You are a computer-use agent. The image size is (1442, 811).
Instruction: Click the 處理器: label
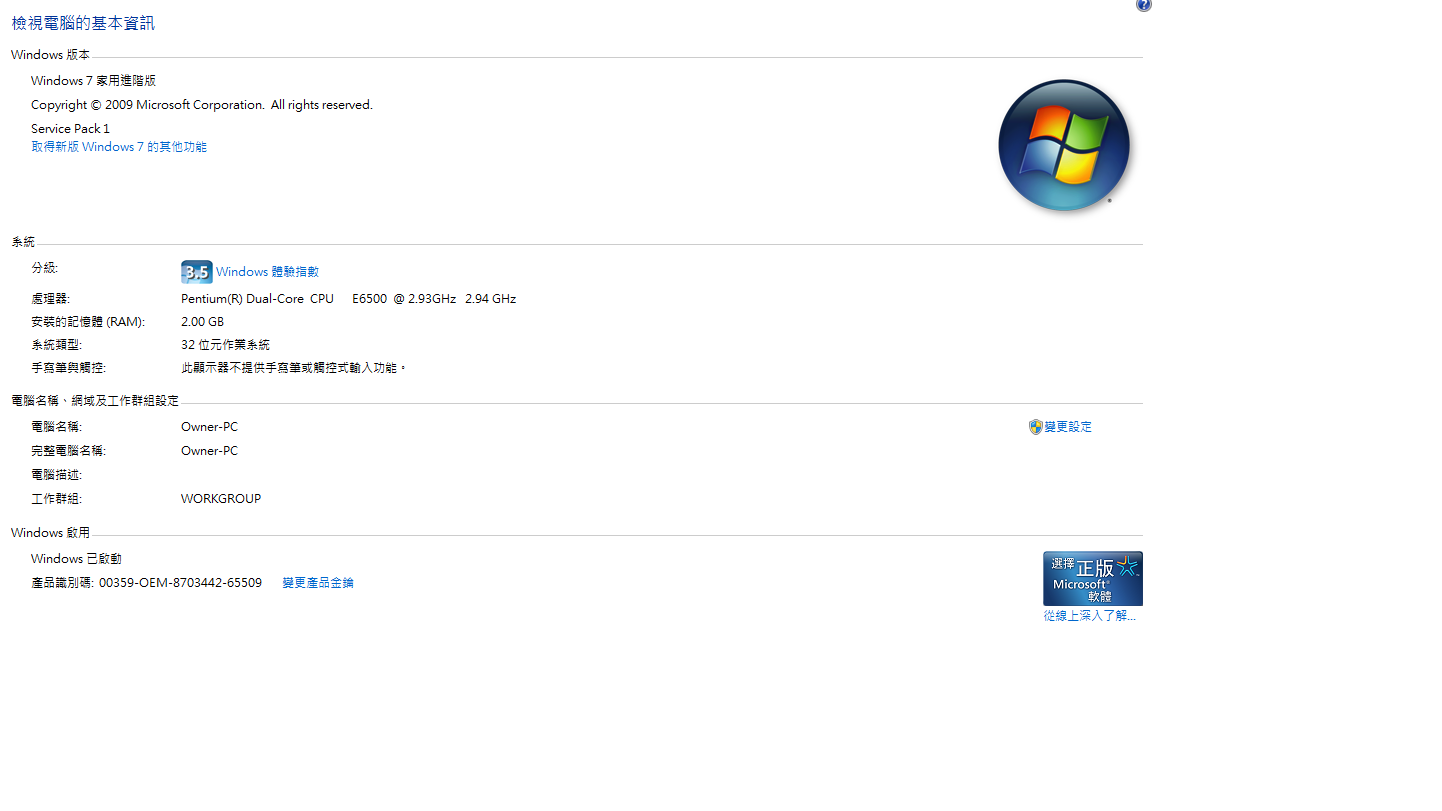[x=50, y=299]
